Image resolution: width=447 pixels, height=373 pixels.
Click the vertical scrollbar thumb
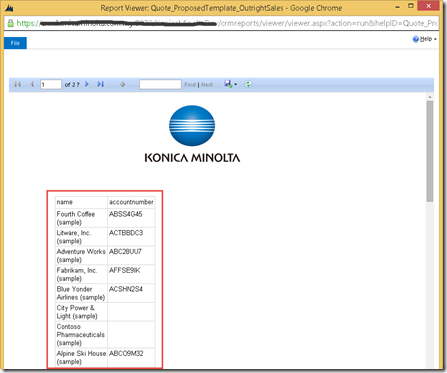430,151
